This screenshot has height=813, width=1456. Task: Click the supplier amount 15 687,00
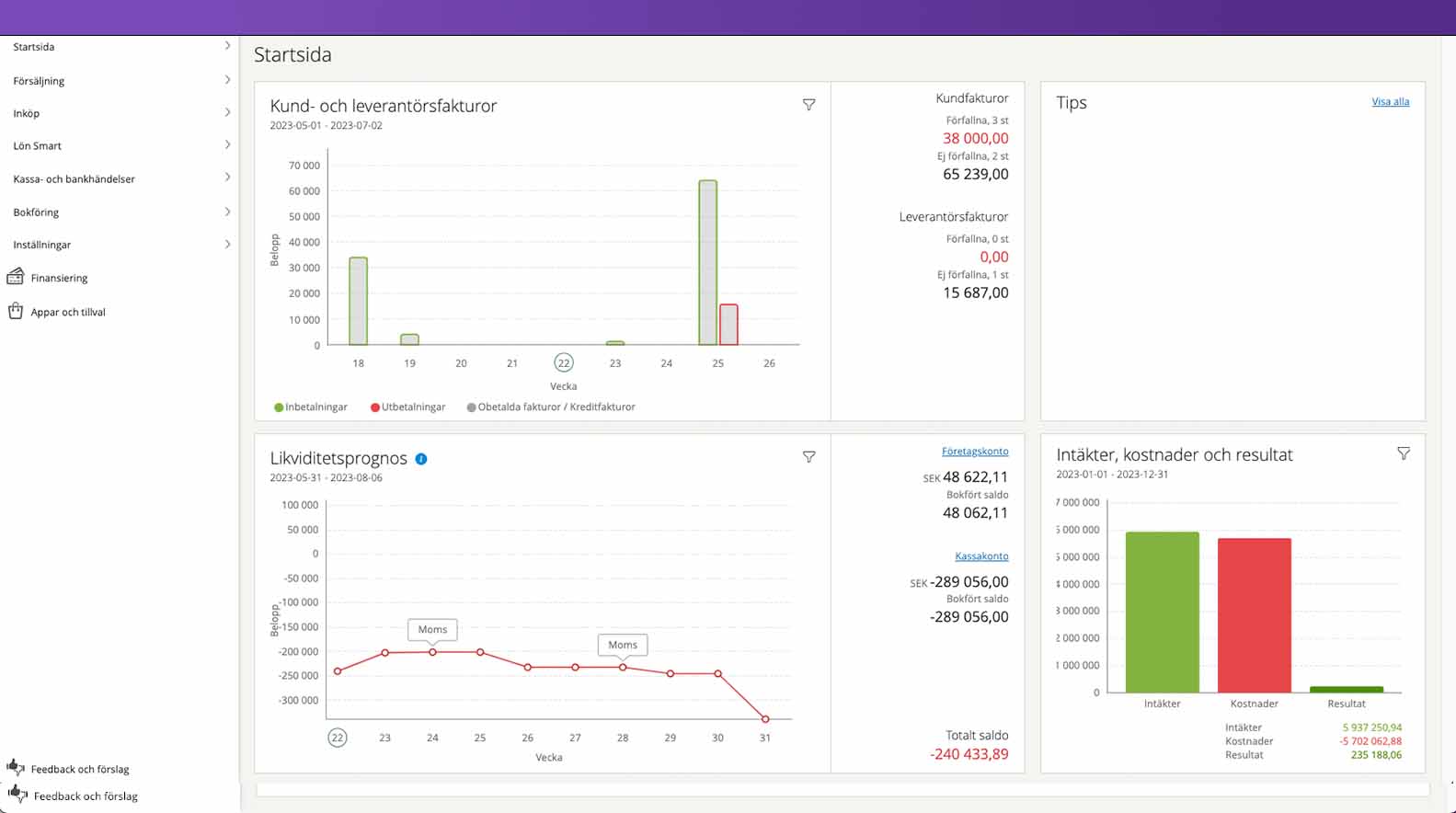click(975, 292)
